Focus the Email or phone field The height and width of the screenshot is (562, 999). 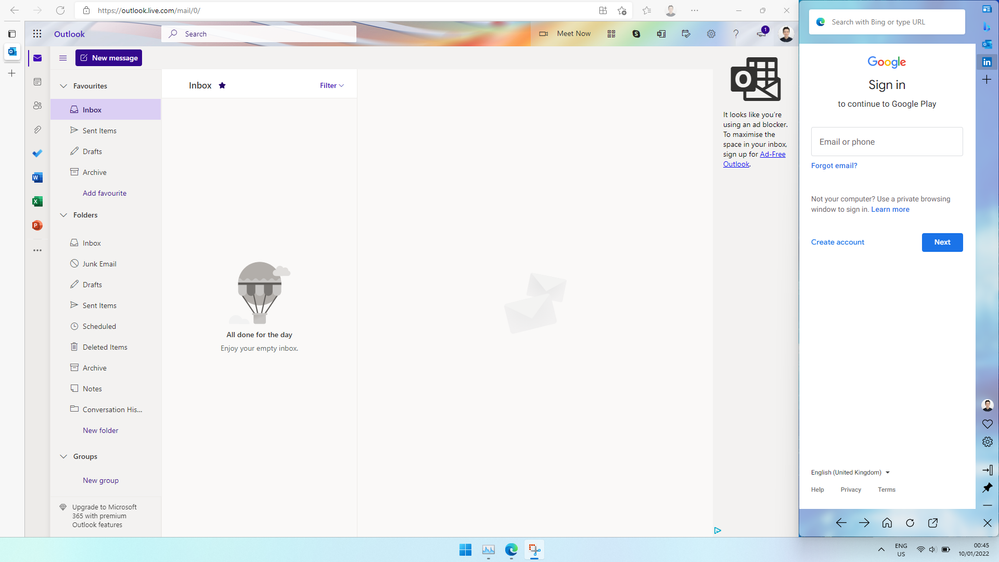click(x=886, y=141)
